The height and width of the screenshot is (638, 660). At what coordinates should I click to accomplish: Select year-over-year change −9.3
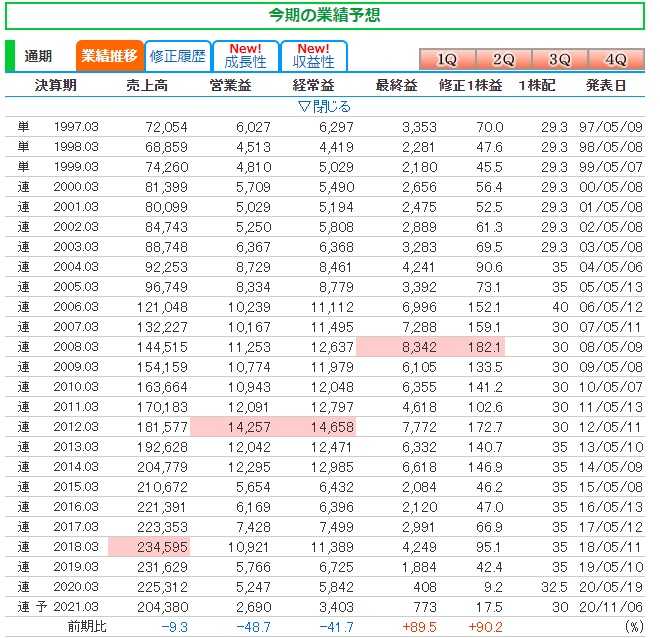click(175, 627)
